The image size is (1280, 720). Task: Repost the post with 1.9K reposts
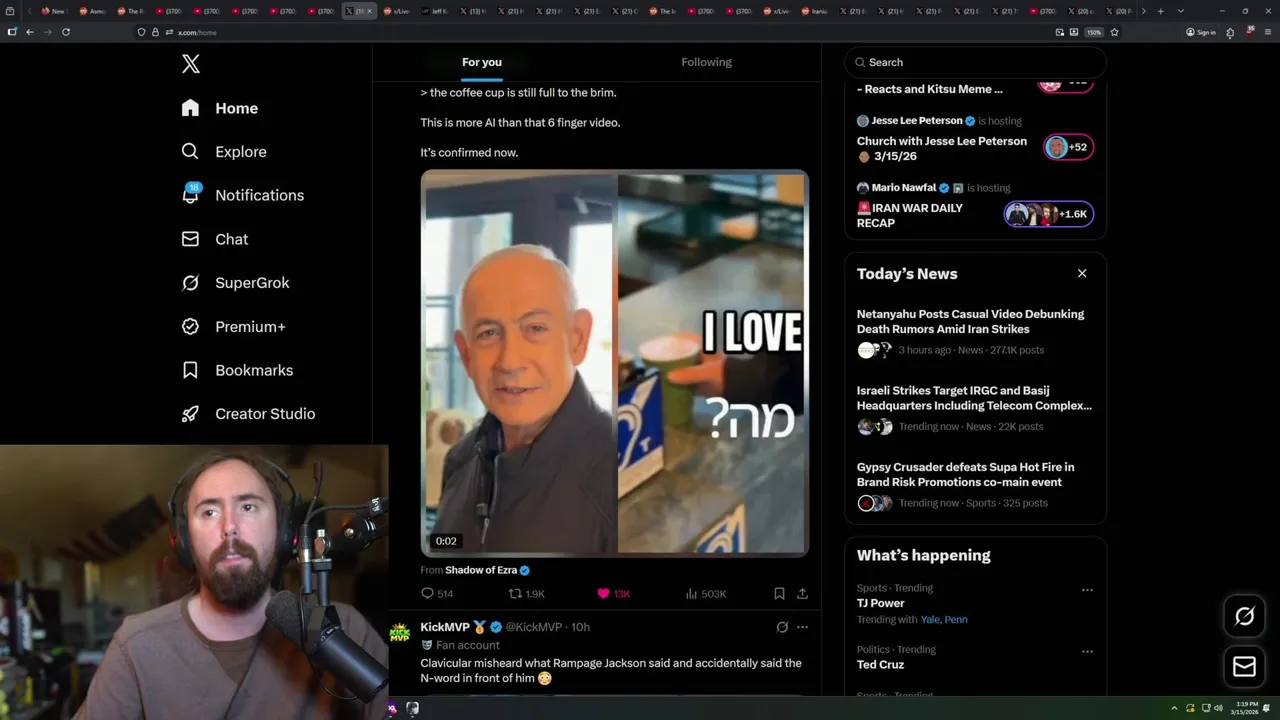(x=527, y=594)
